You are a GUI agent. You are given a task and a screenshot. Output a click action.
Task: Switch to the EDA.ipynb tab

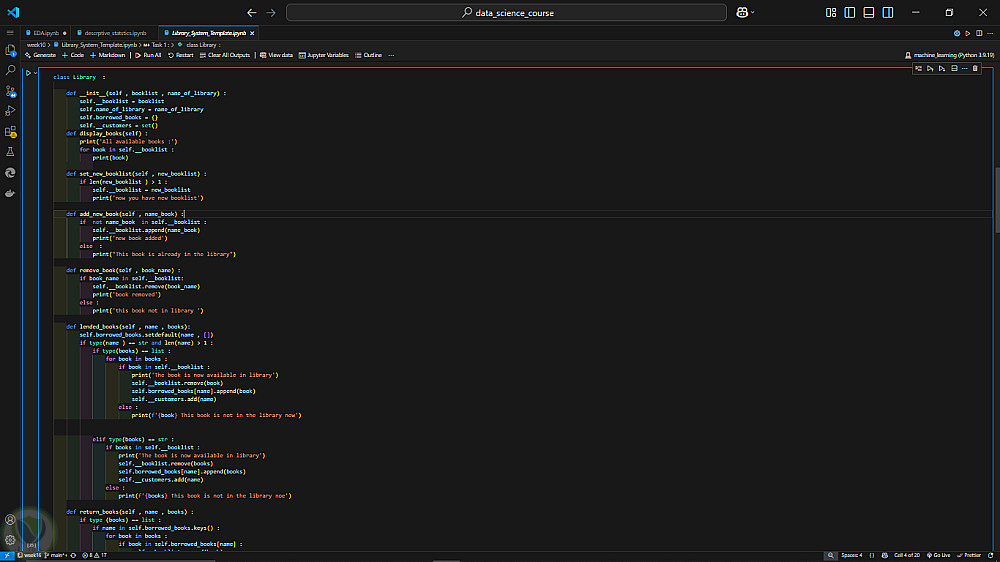point(44,33)
